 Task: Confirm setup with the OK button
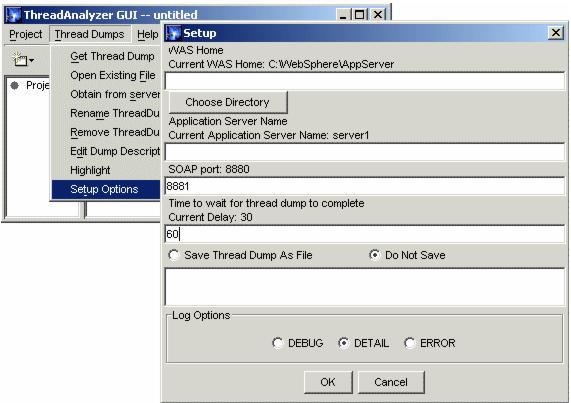(328, 382)
